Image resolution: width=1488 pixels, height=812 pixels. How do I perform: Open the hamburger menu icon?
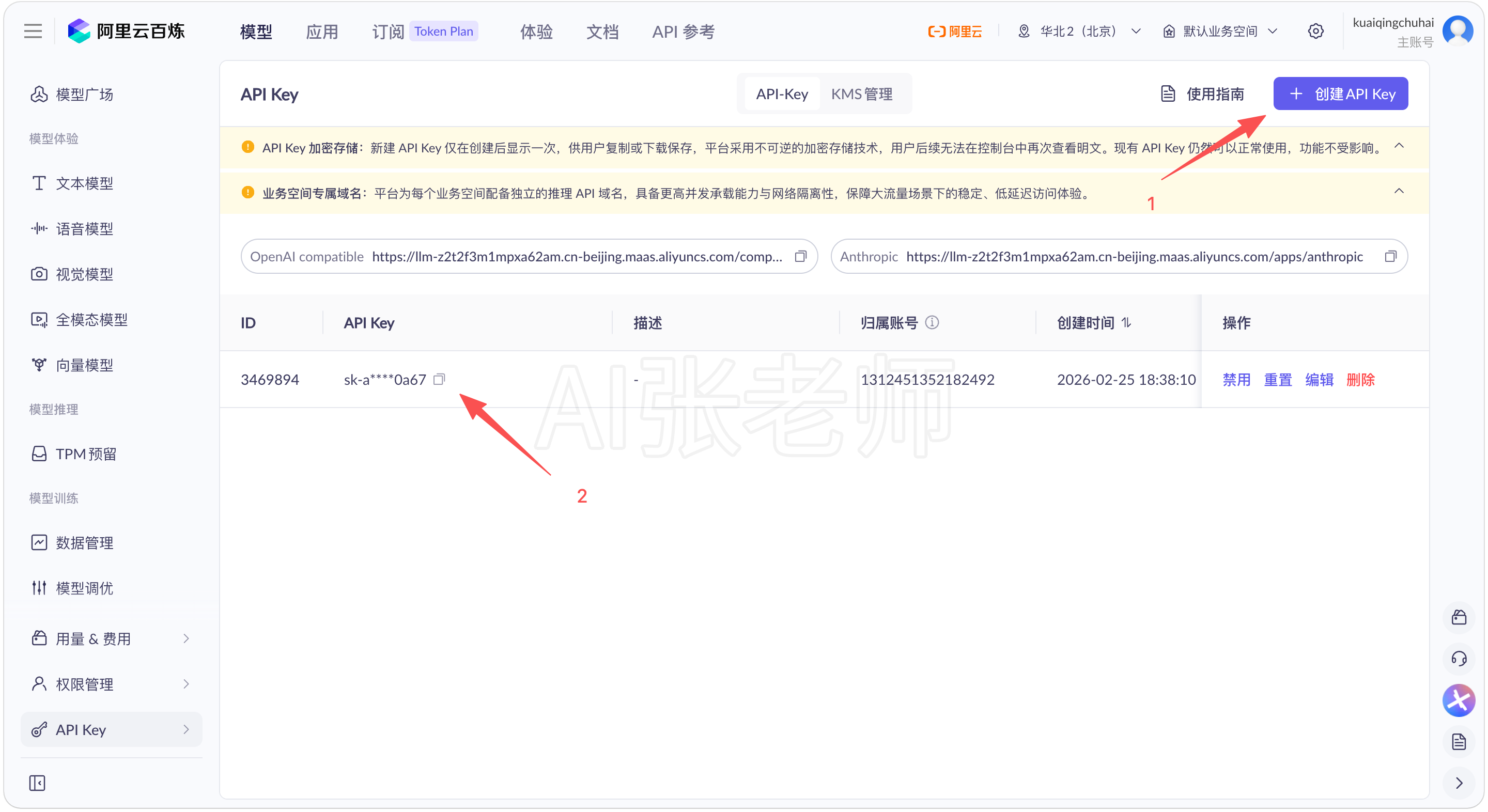[33, 31]
